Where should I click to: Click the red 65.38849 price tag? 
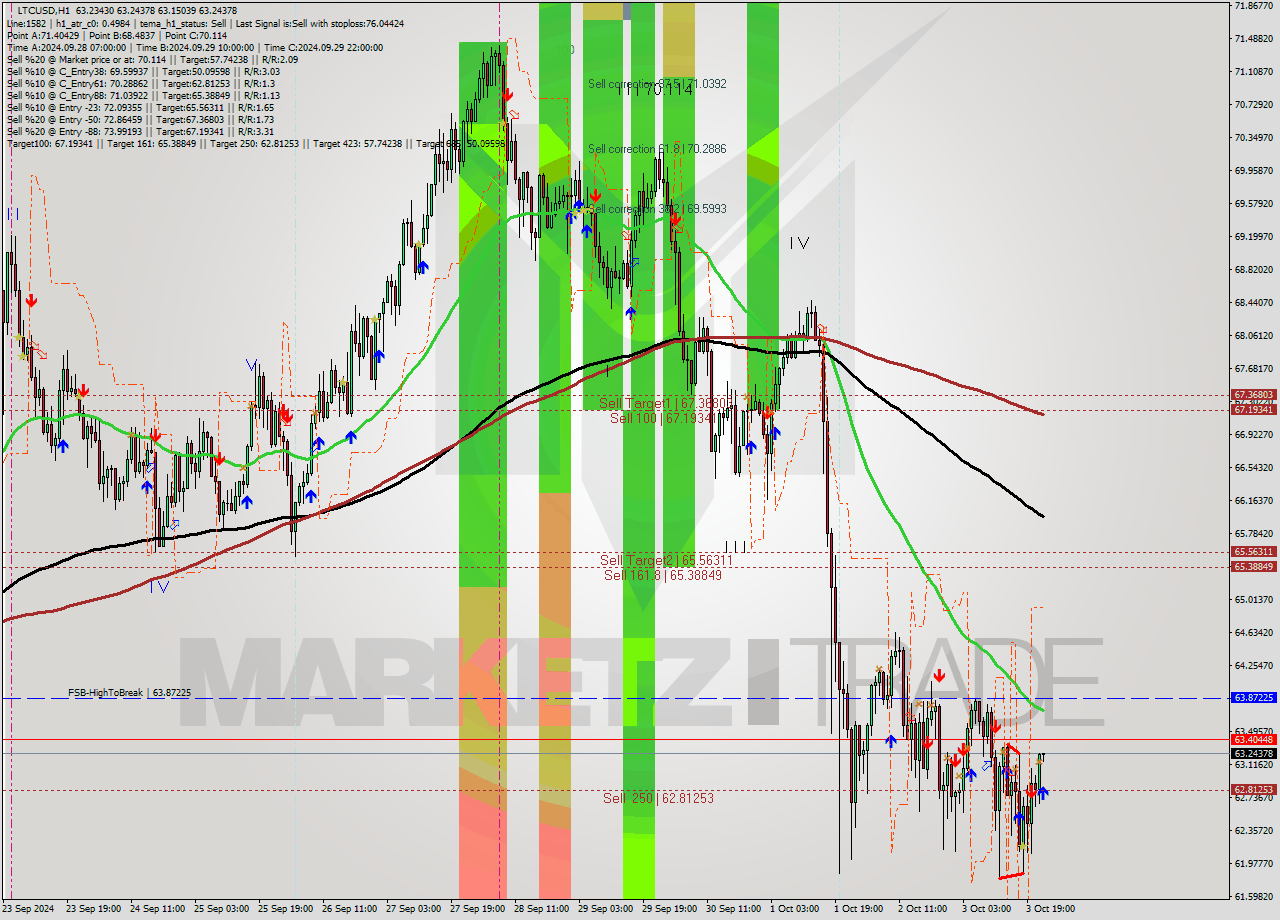[x=1253, y=566]
